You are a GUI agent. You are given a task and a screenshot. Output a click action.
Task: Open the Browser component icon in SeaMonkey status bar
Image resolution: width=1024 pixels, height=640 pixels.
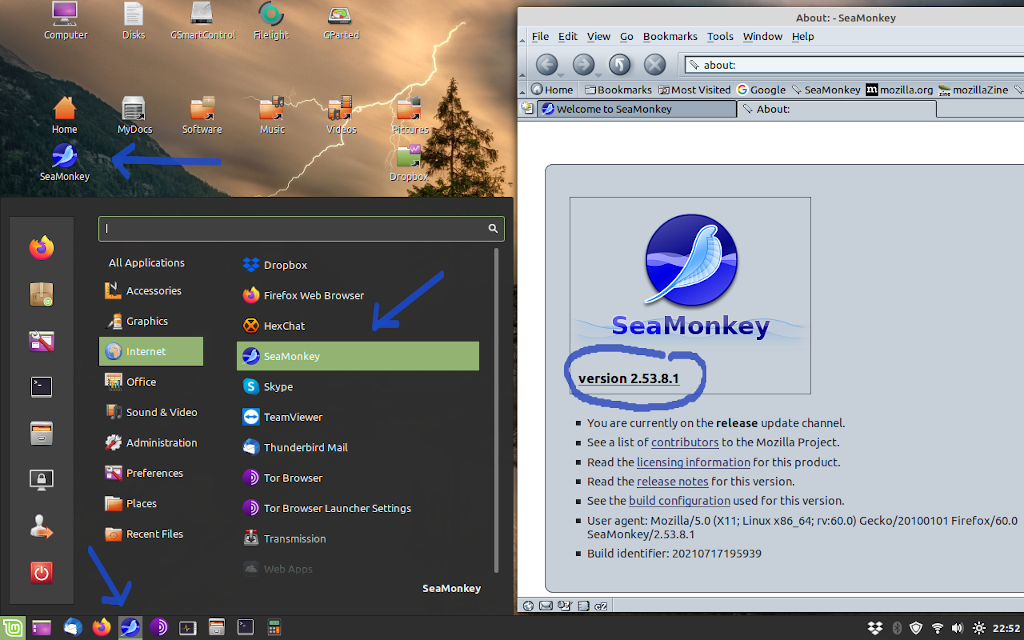528,606
